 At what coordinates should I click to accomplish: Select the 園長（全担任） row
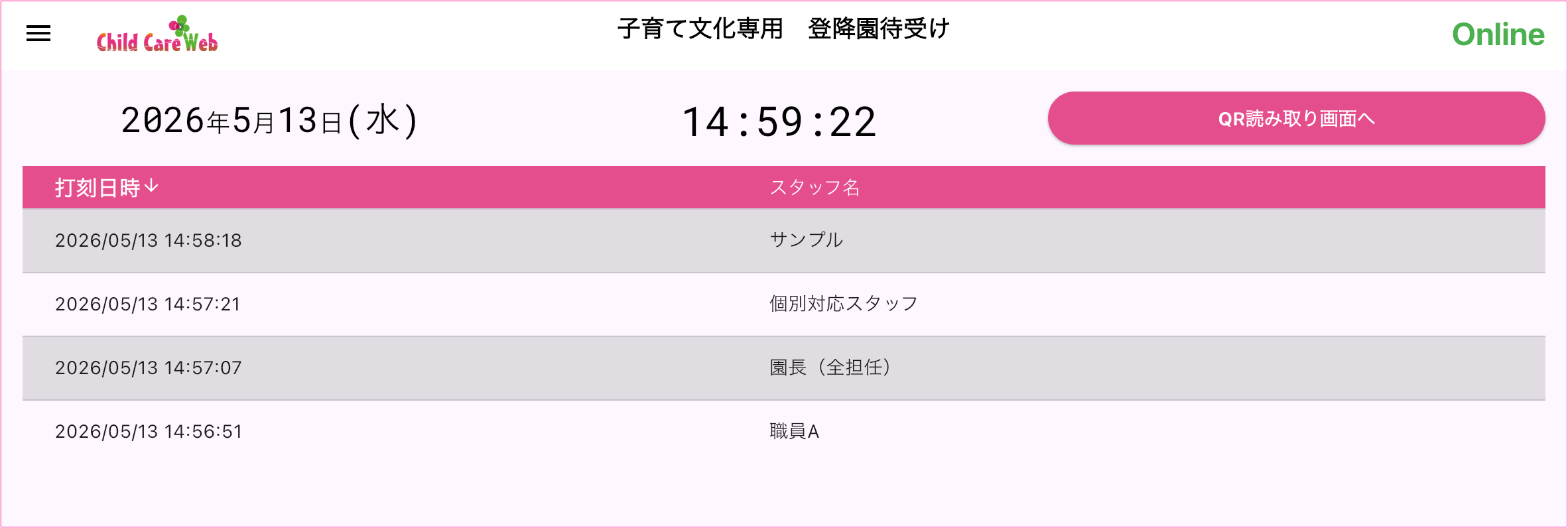point(784,367)
